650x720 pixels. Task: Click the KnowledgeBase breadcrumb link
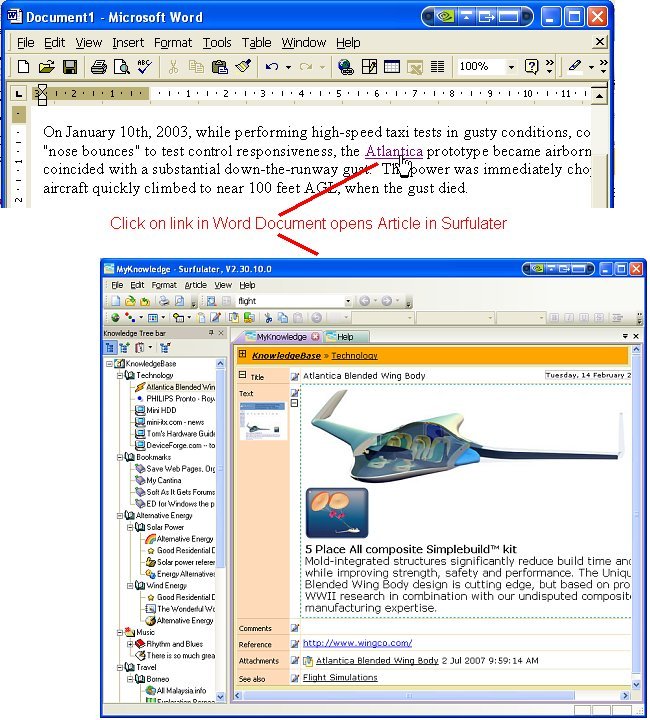click(286, 355)
